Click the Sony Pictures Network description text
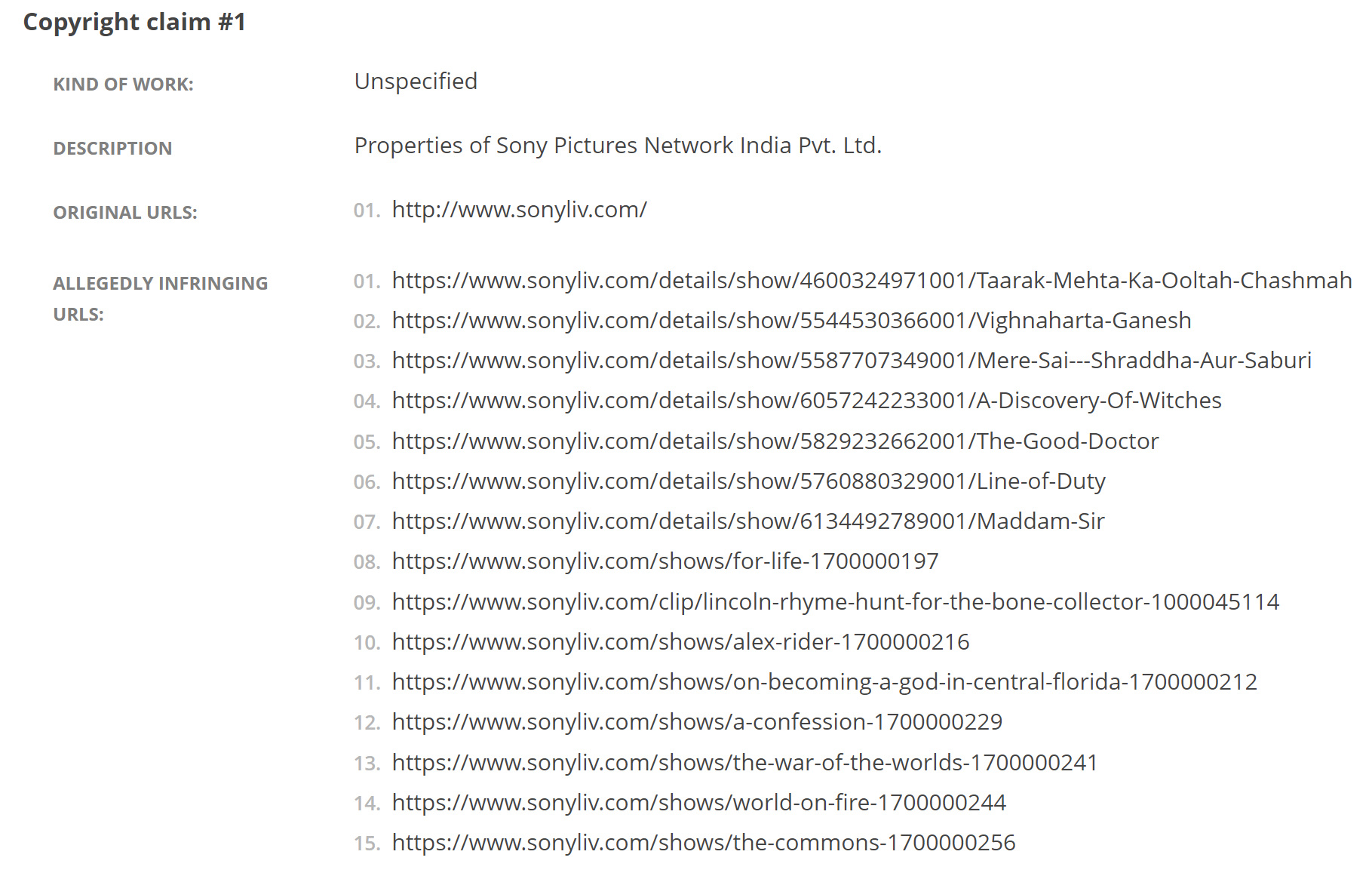Viewport: 1372px width, 876px height. click(x=618, y=146)
